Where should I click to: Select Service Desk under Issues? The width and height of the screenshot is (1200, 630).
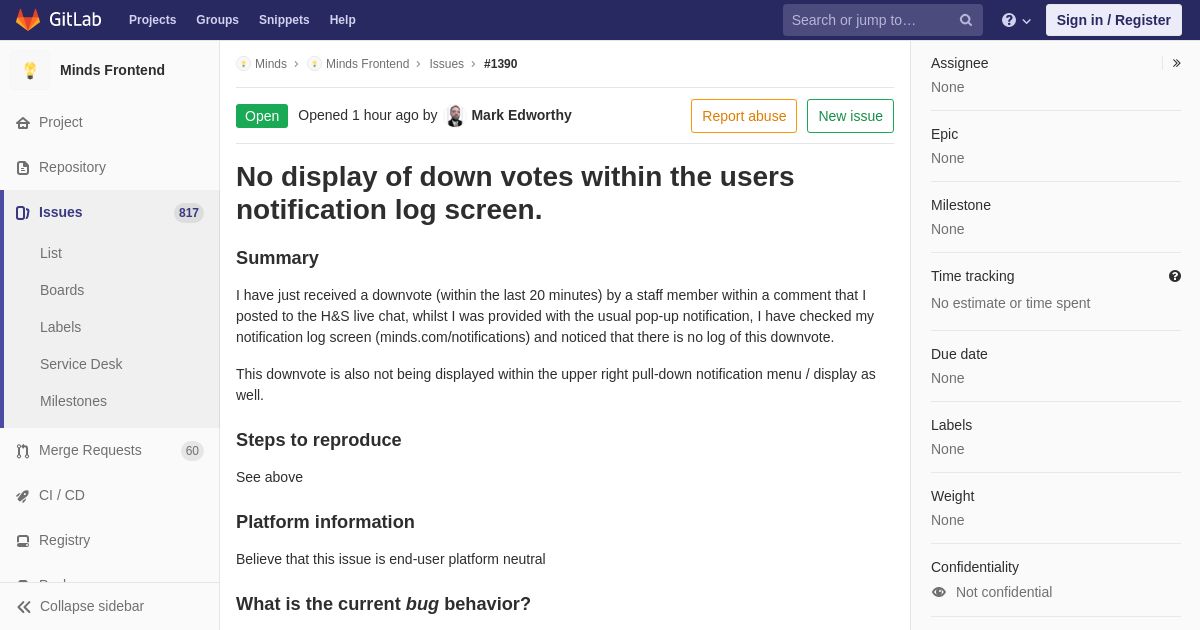(81, 364)
